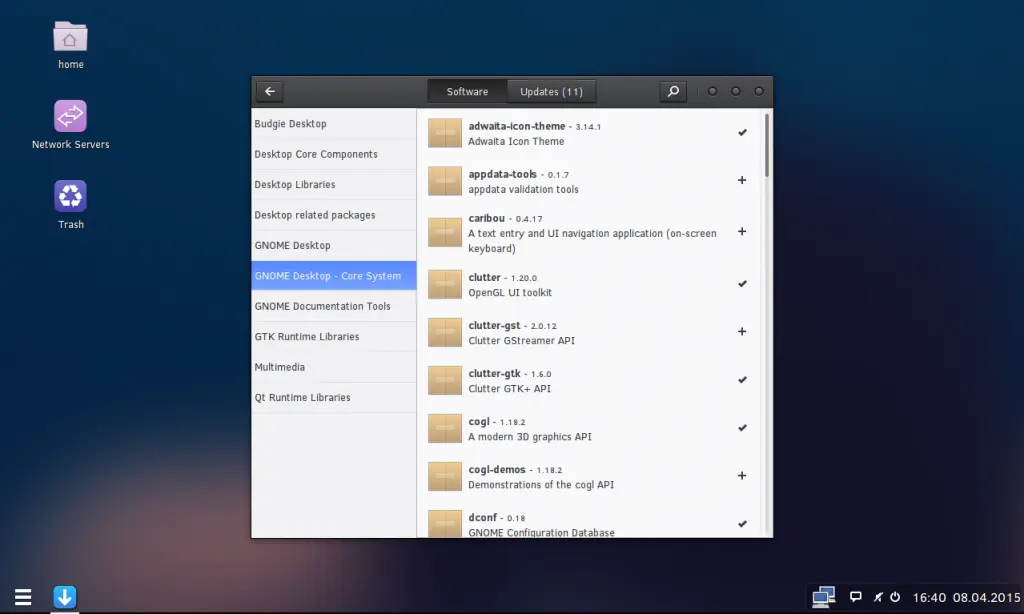Click the power icon in the system tray
This screenshot has width=1024, height=614.
point(893,597)
